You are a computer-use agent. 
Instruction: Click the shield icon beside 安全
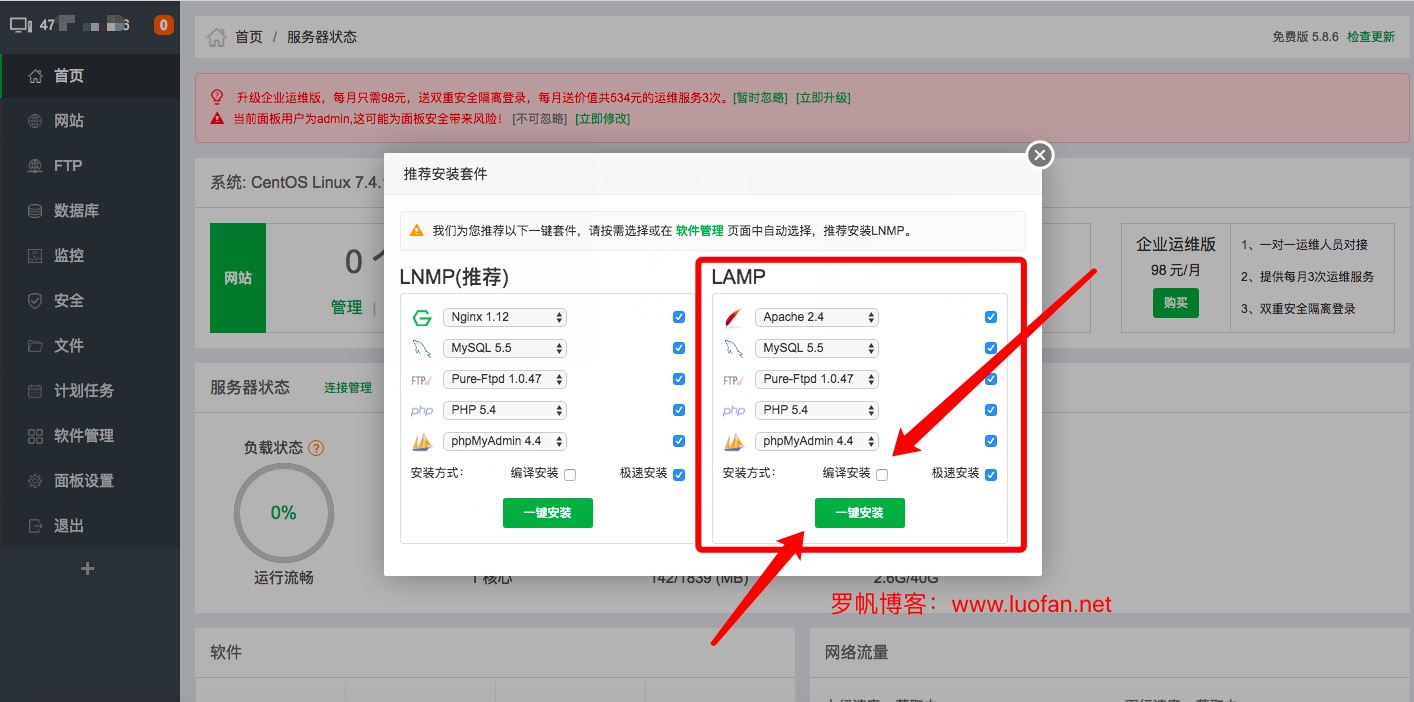(x=35, y=301)
